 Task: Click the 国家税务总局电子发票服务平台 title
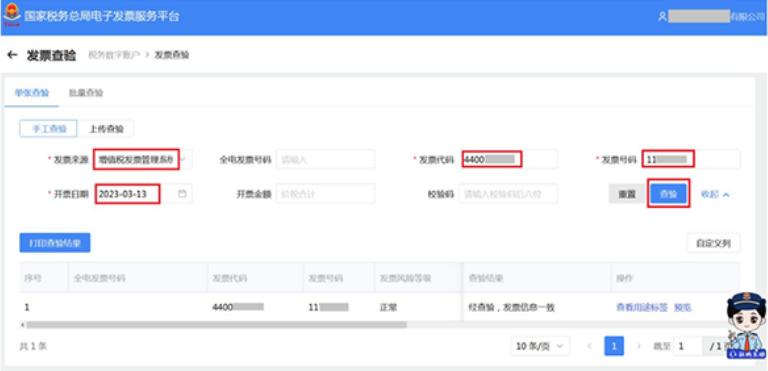[x=102, y=16]
